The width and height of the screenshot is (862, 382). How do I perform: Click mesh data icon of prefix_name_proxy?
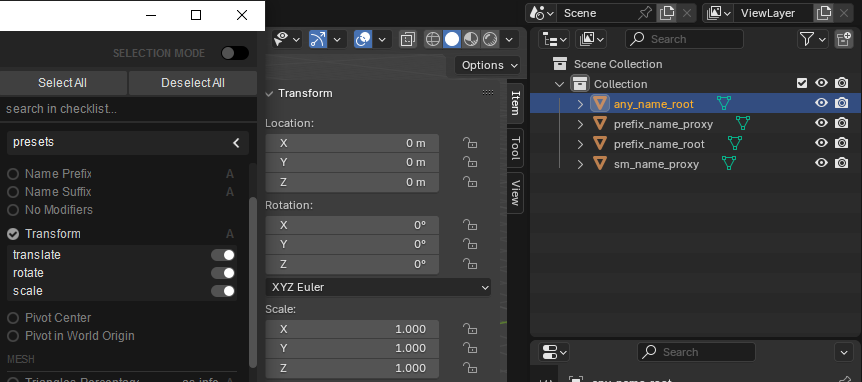tap(743, 123)
